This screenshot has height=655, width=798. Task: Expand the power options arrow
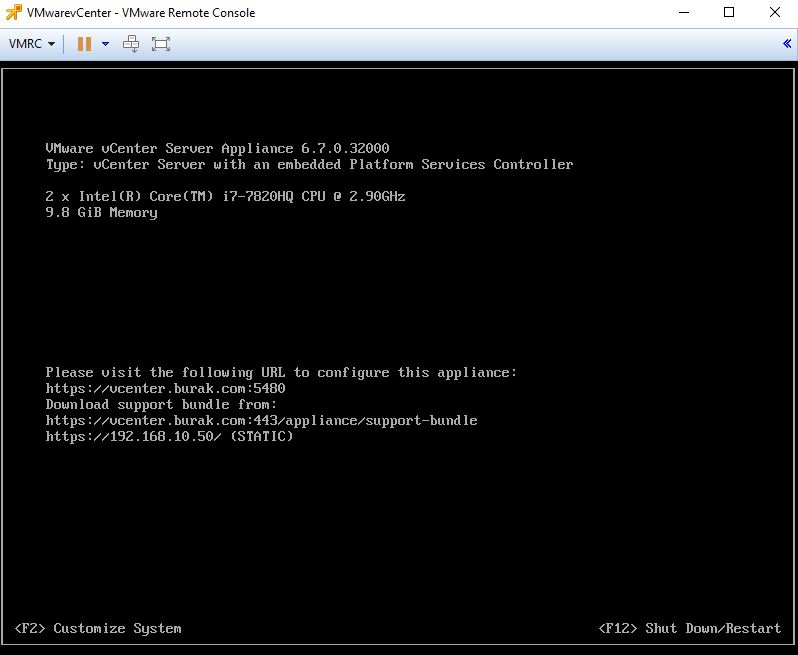105,44
